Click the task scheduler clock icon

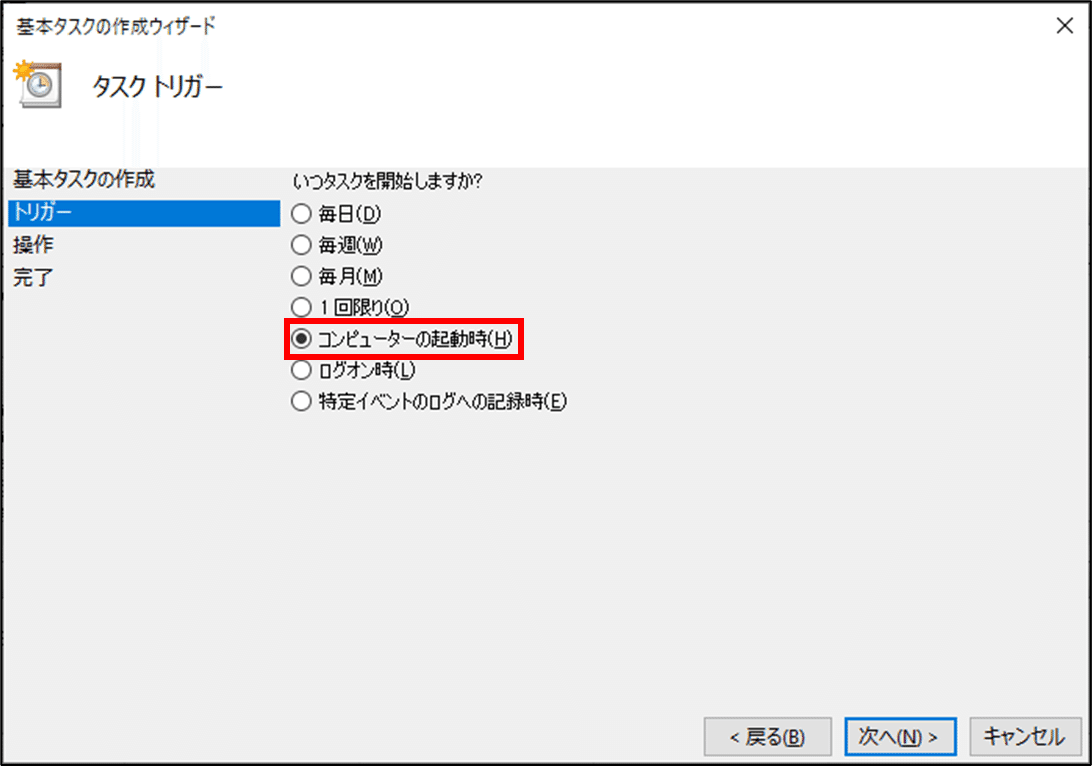tap(38, 84)
